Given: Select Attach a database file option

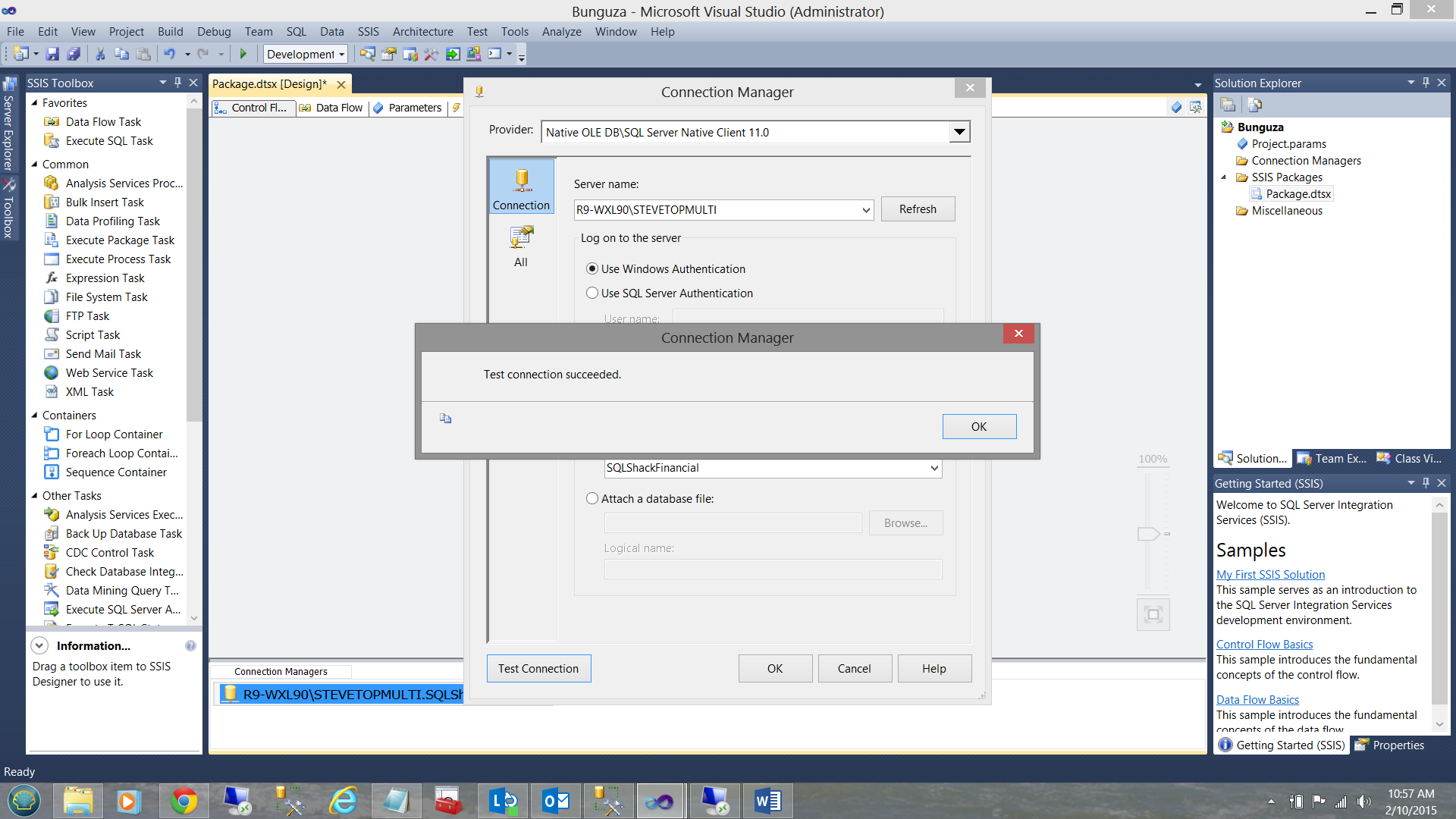Looking at the screenshot, I should click(x=592, y=499).
